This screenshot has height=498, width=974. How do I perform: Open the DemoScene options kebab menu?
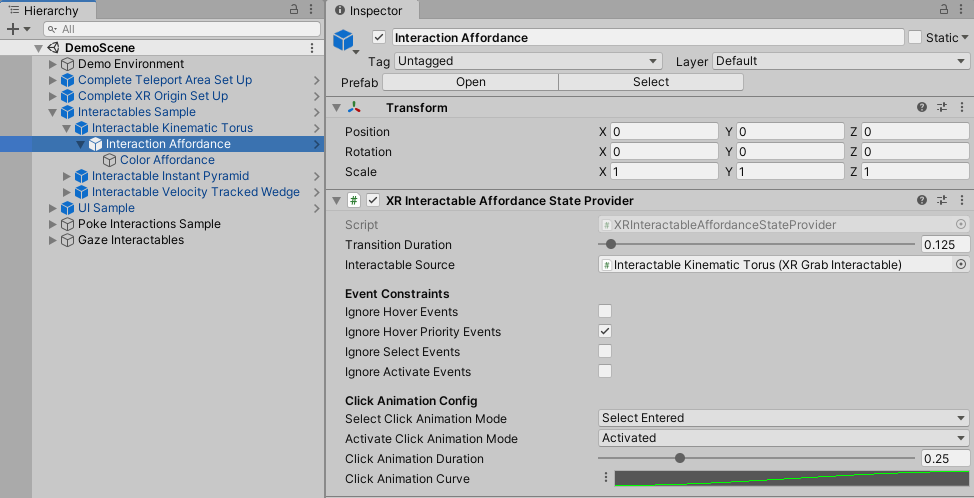[312, 48]
